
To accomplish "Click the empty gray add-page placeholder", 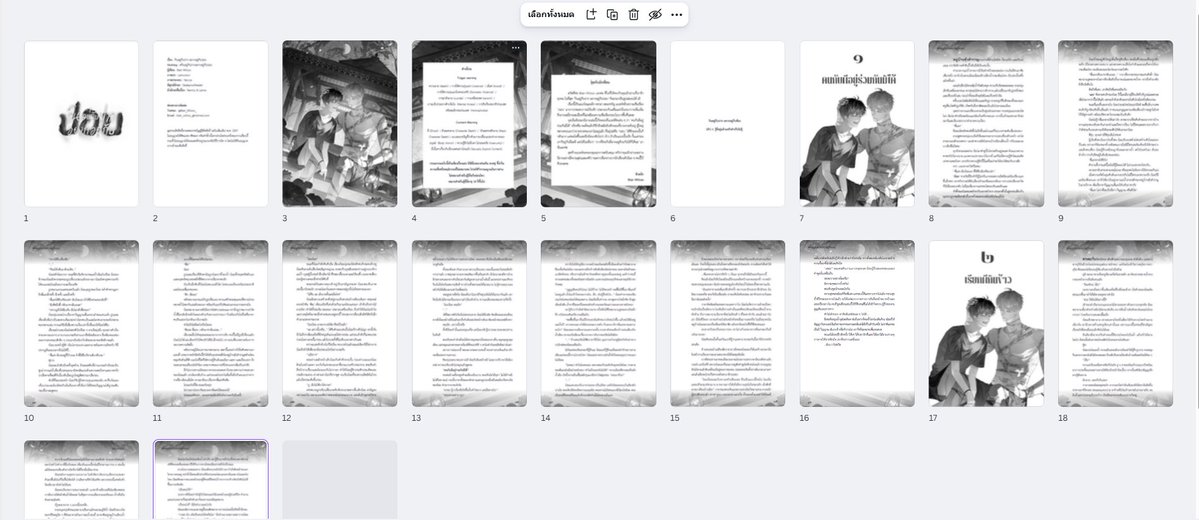I will point(340,480).
